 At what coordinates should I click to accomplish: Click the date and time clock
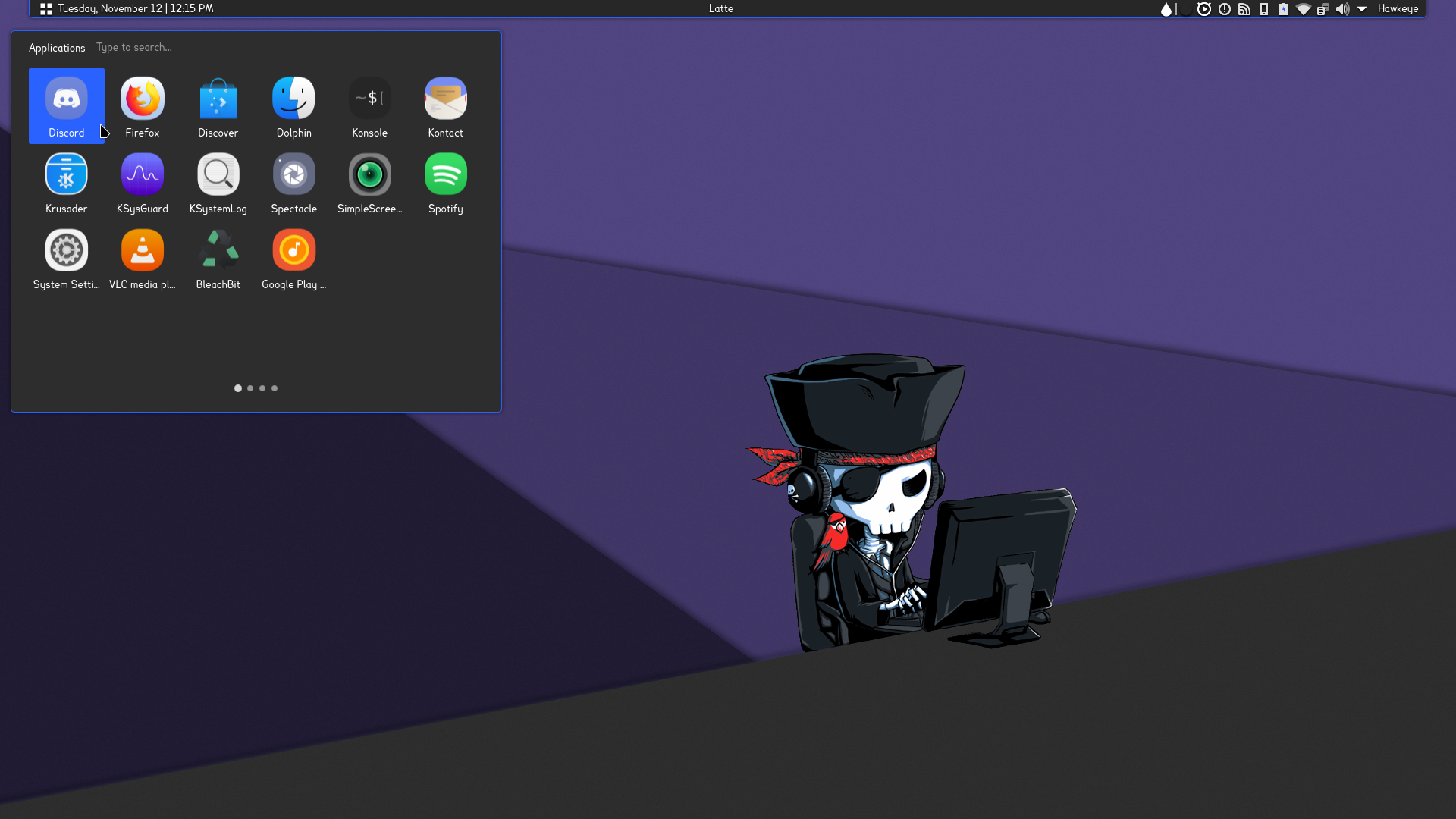[136, 8]
